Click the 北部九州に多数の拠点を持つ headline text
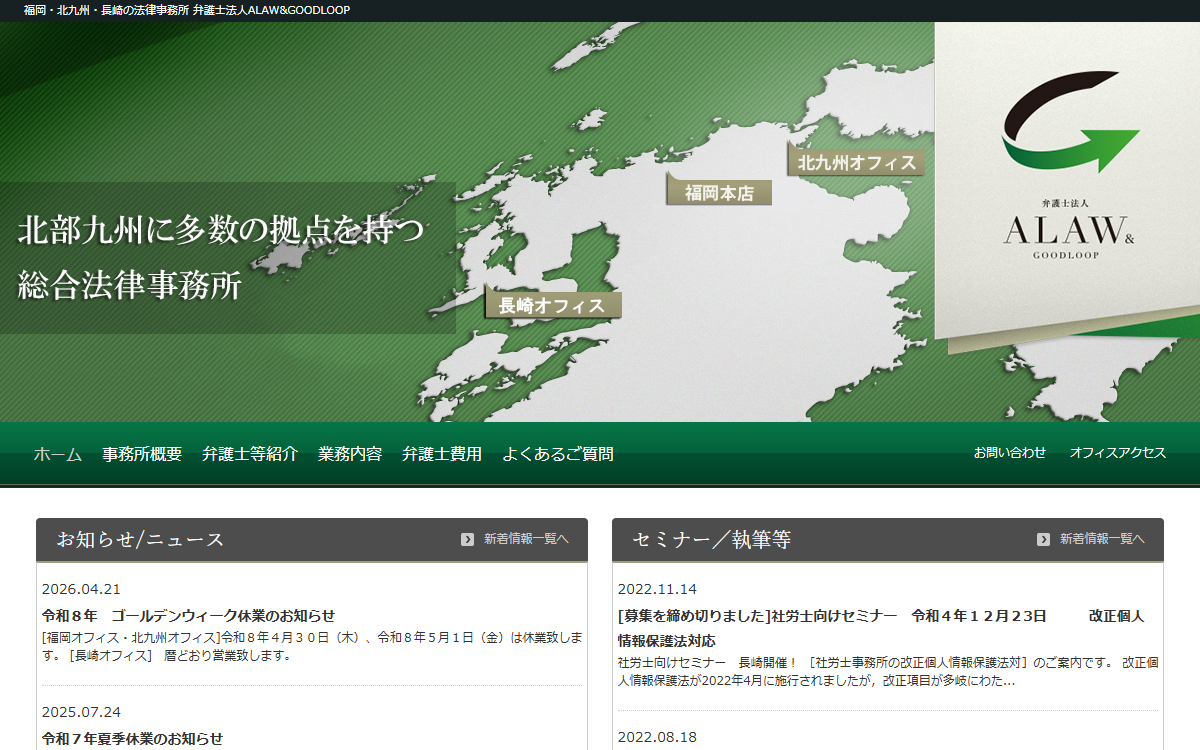This screenshot has height=750, width=1200. (221, 231)
